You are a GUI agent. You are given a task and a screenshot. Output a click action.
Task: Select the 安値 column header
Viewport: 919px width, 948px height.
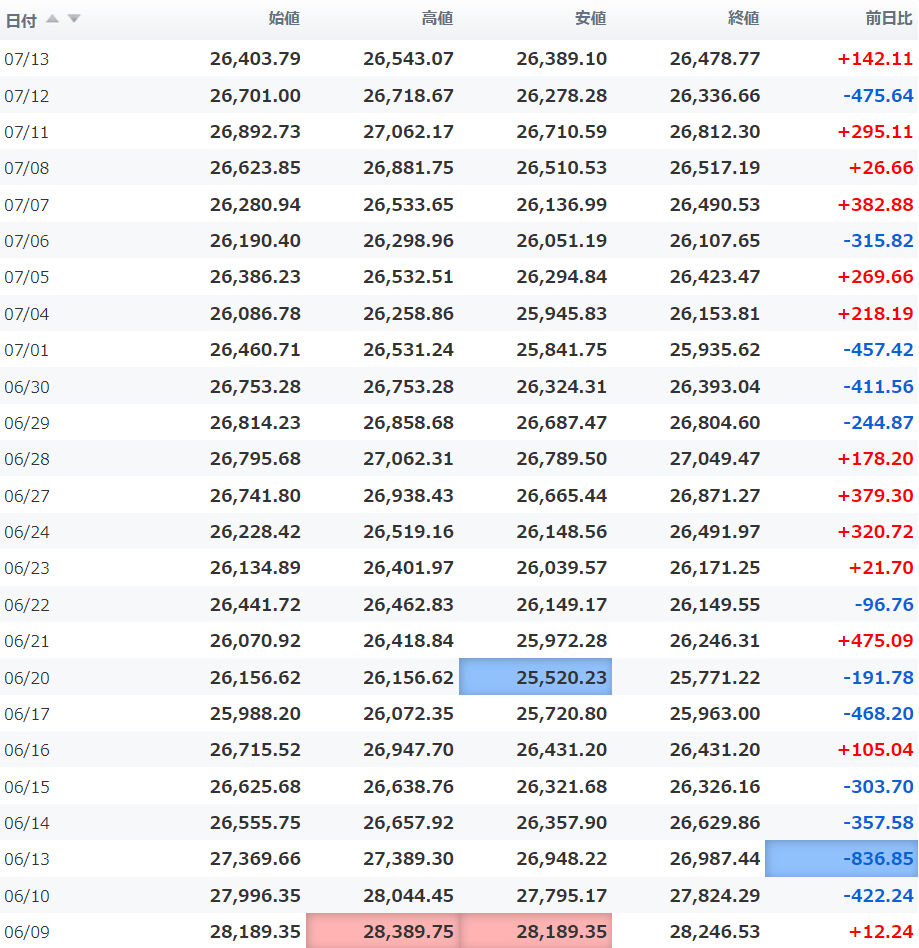click(x=590, y=19)
